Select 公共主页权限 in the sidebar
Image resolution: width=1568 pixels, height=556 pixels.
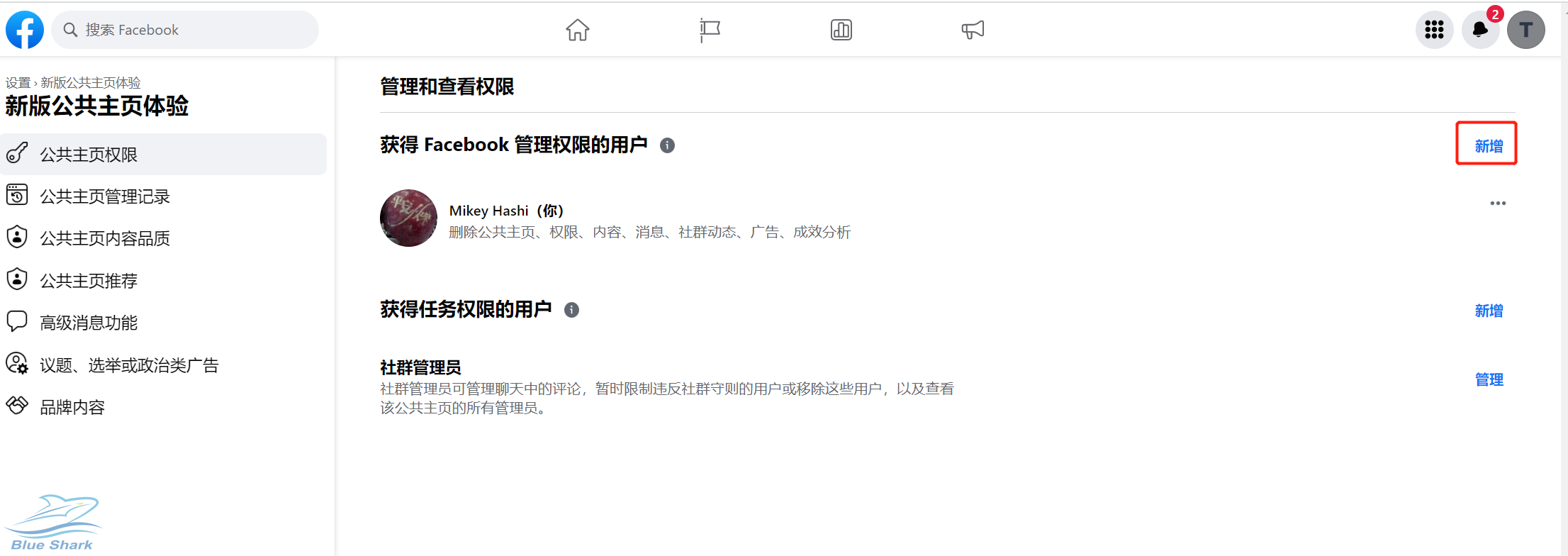163,154
